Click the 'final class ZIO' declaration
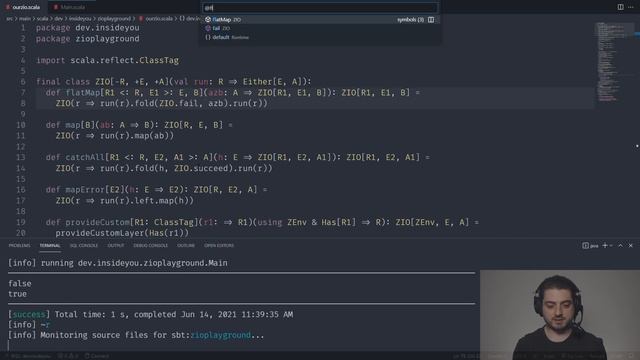640x360 pixels. pyautogui.click(x=73, y=82)
